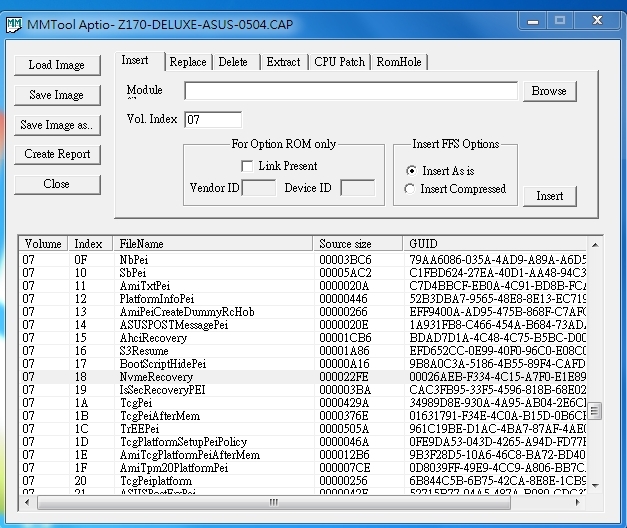The height and width of the screenshot is (528, 627).
Task: Click the Close button in left panel
Action: (x=57, y=184)
